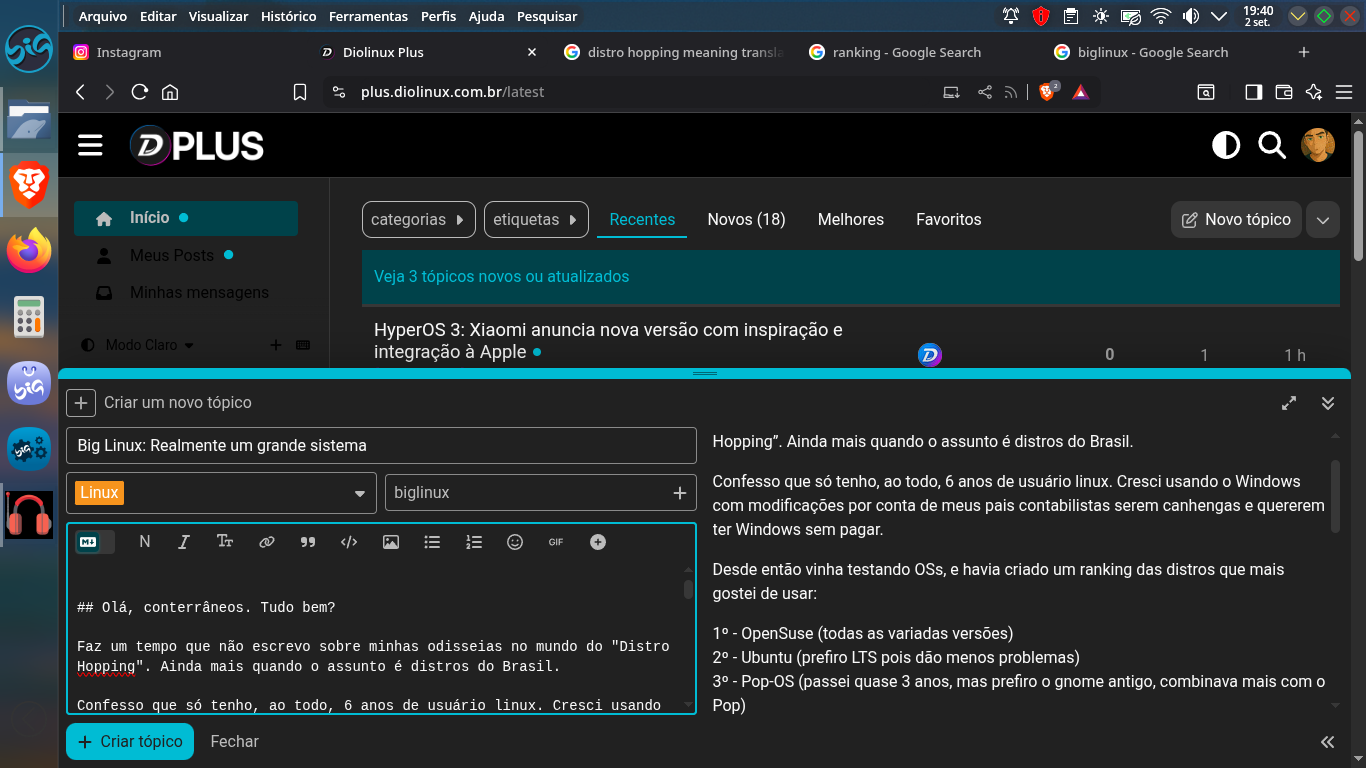Click Fechar to close the composer

click(x=234, y=742)
